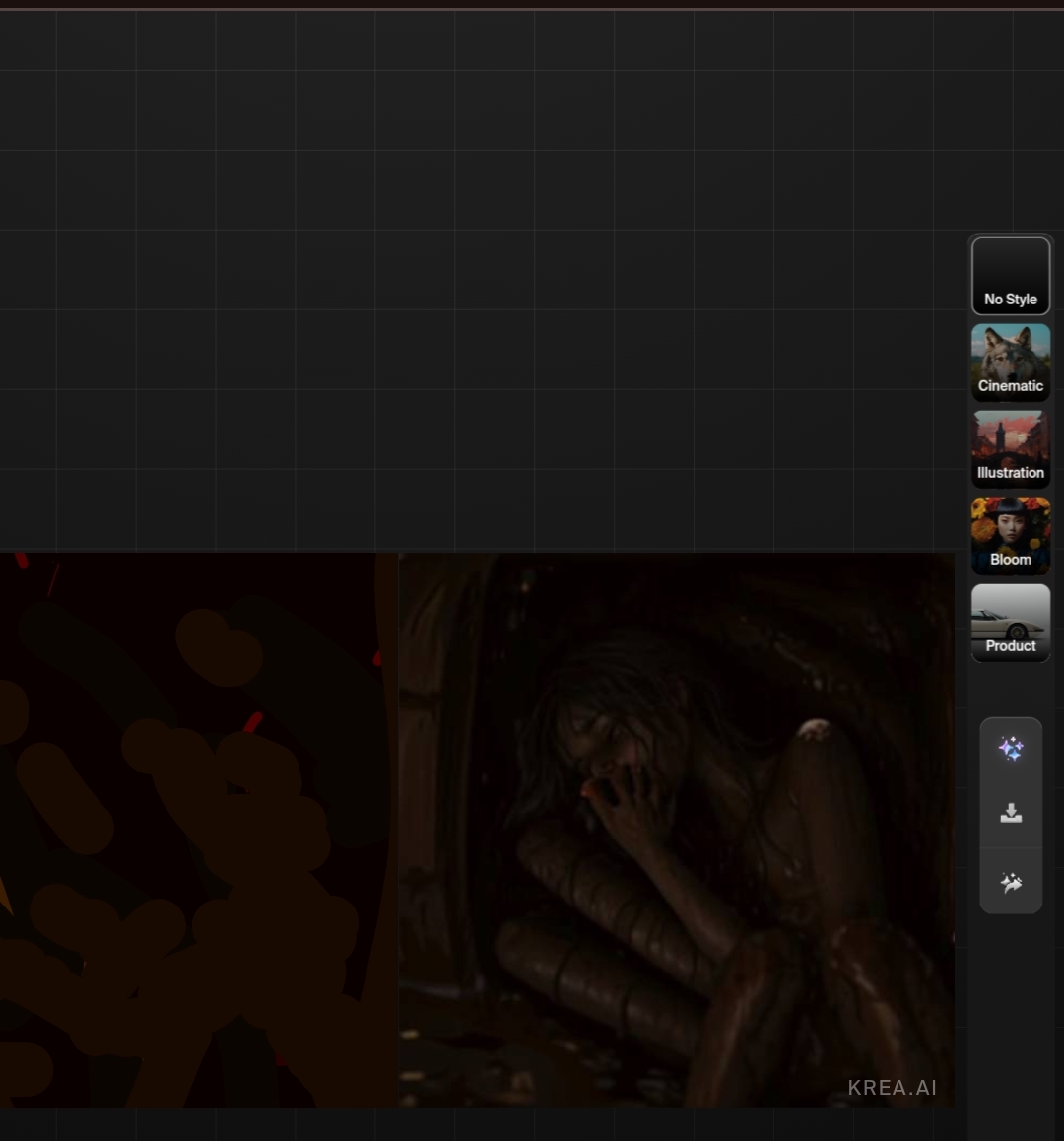The width and height of the screenshot is (1064, 1141).
Task: Click the brush sketch canvas on the left
Action: coord(198,831)
